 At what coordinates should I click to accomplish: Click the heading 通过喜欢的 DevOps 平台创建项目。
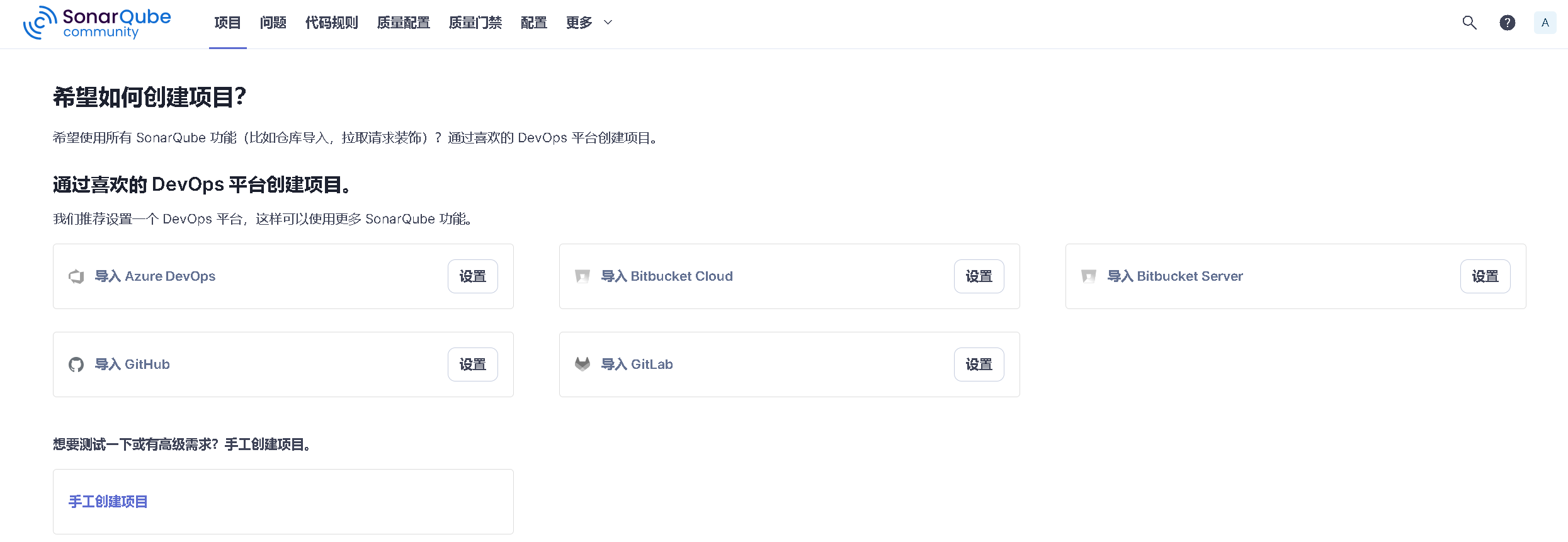pos(203,185)
